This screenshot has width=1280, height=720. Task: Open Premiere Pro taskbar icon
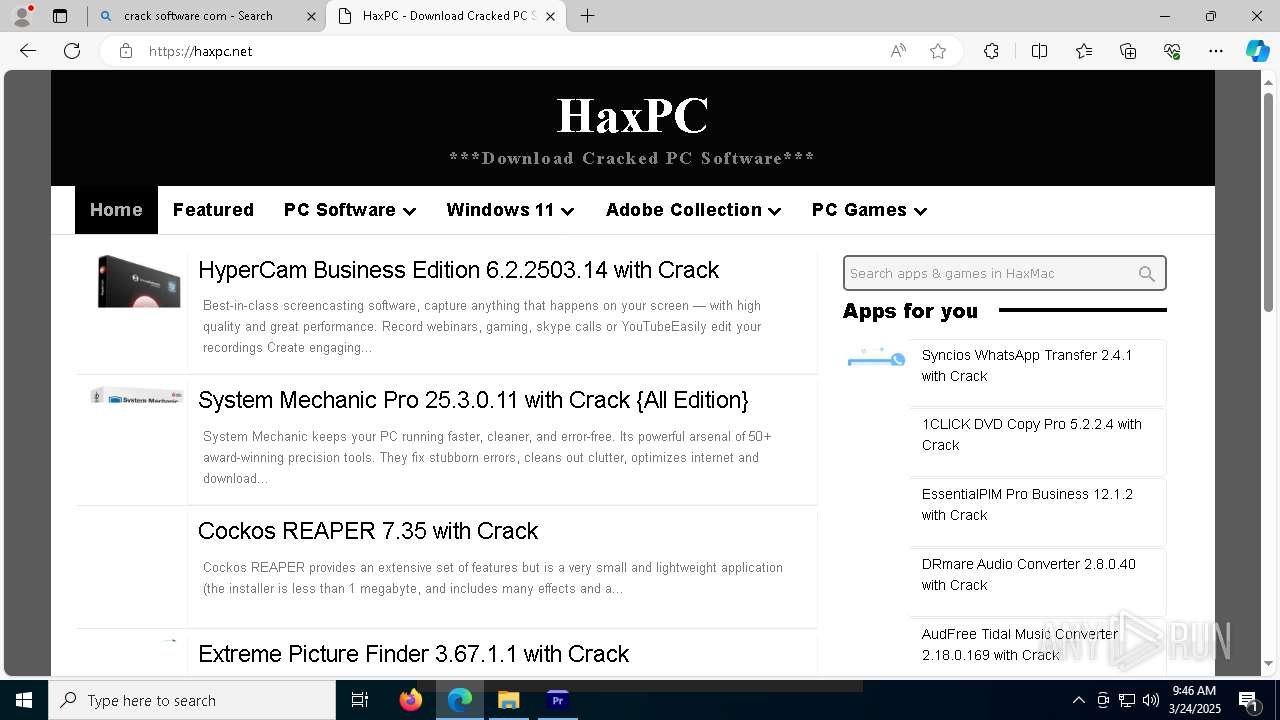557,700
